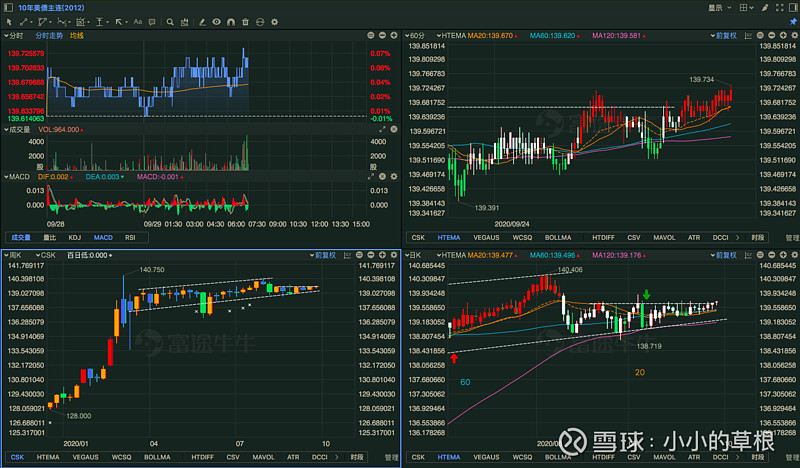Open the 分时 period dropdown

point(14,36)
